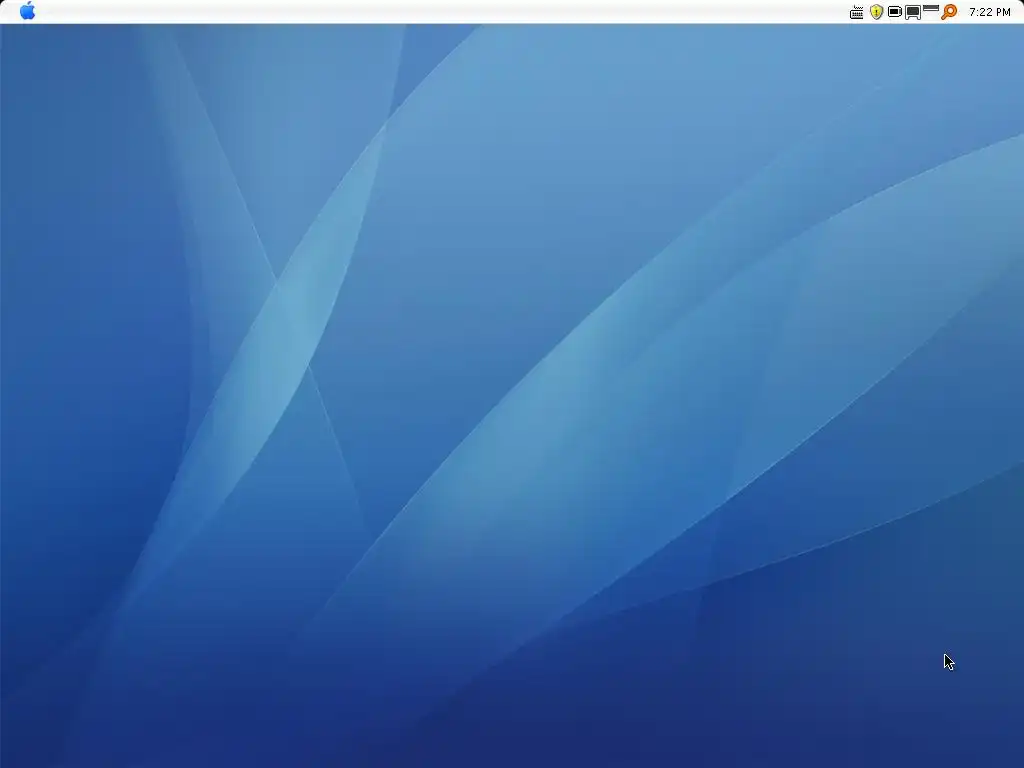Image resolution: width=1024 pixels, height=768 pixels.
Task: Click the 7:22 PM clock
Action: [x=989, y=12]
